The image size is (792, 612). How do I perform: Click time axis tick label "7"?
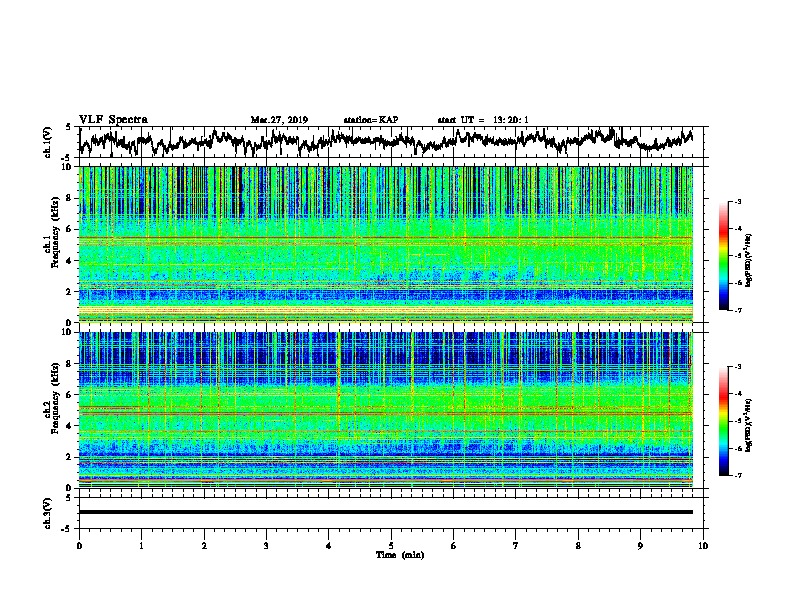click(x=516, y=545)
